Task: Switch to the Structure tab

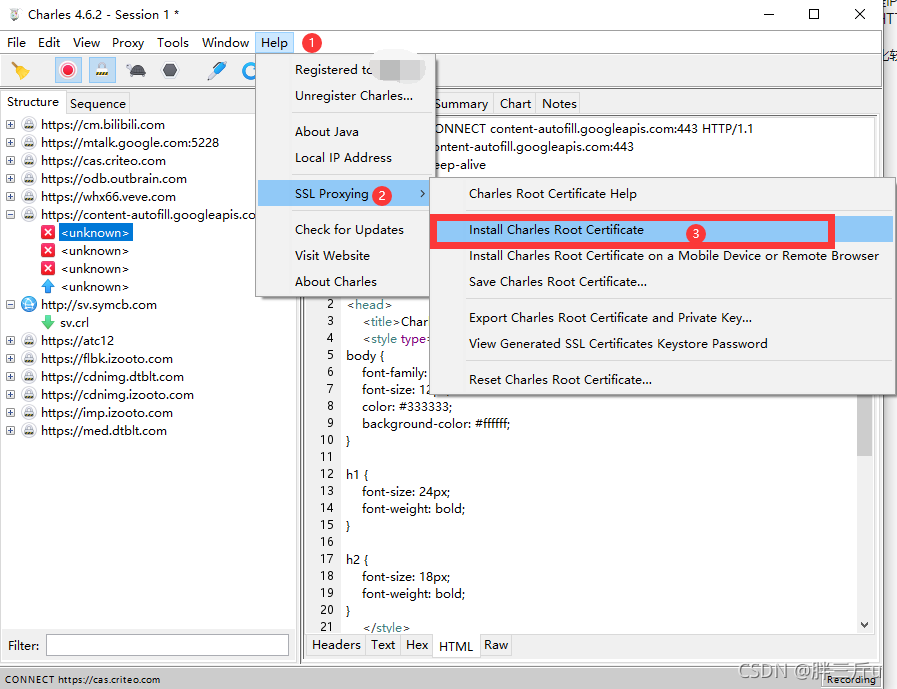Action: click(33, 102)
